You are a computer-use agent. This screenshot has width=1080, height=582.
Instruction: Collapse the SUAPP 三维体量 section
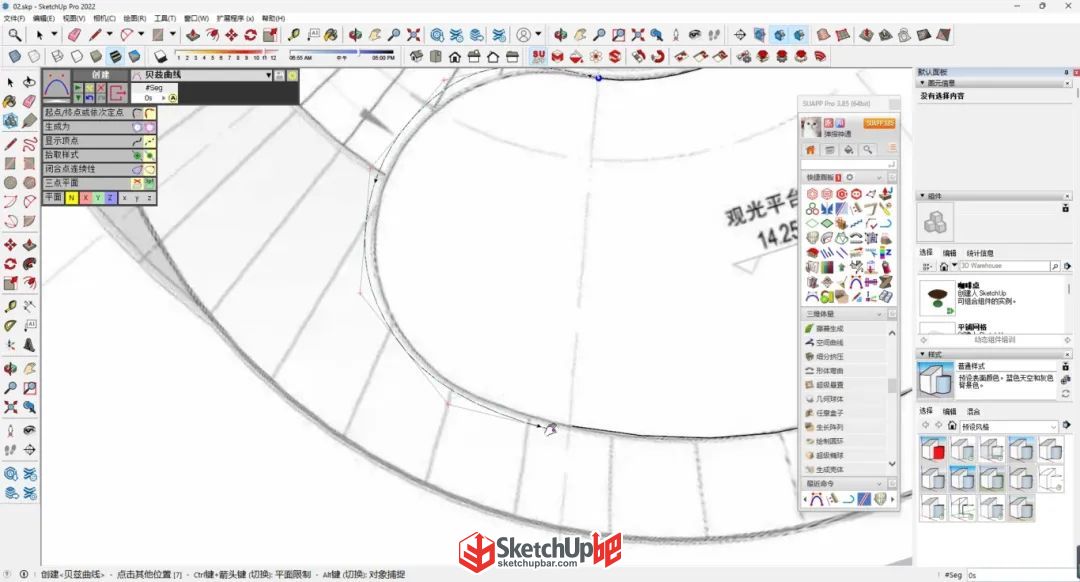[879, 314]
